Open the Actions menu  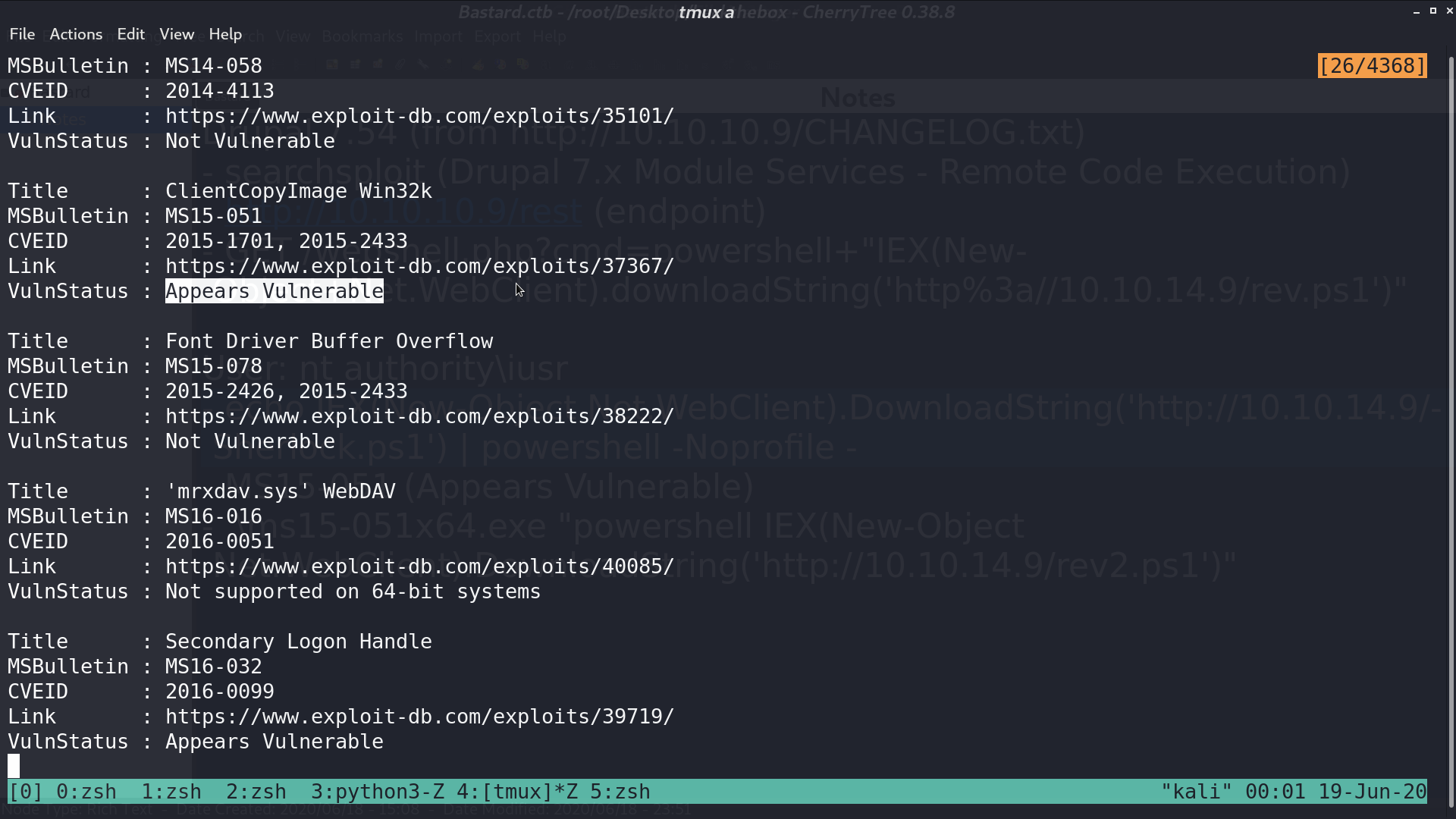click(76, 34)
